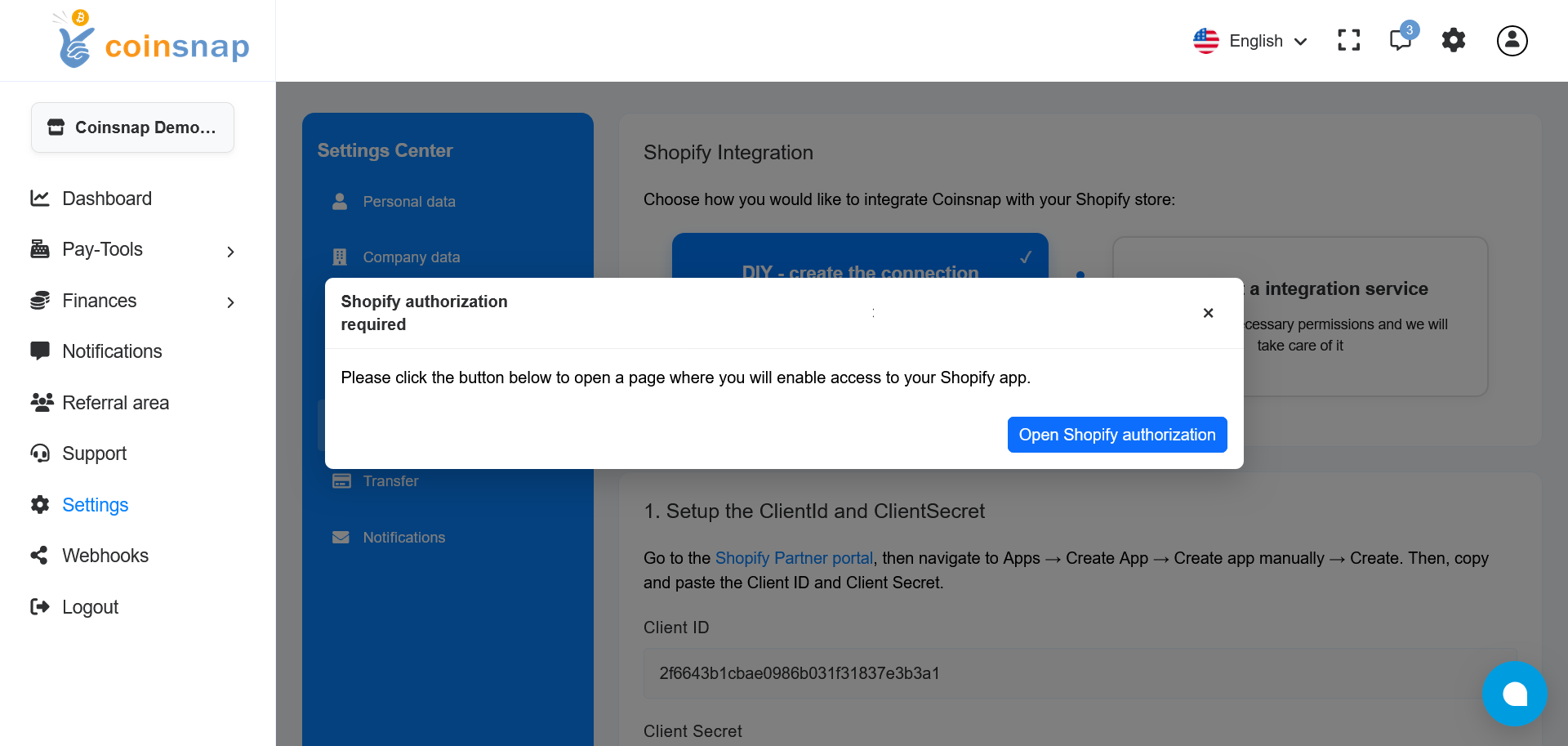
Task: Click Open Shopify authorization button
Action: click(x=1116, y=435)
